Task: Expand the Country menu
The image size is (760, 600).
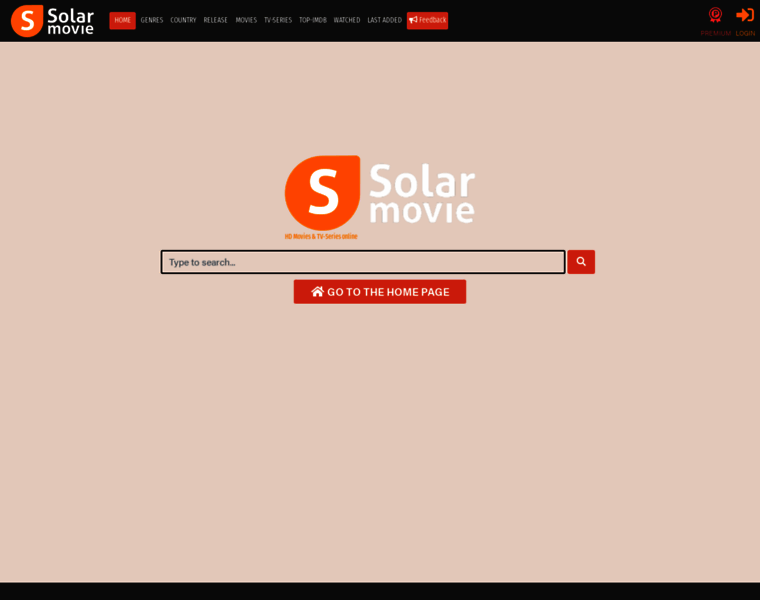Action: (183, 20)
